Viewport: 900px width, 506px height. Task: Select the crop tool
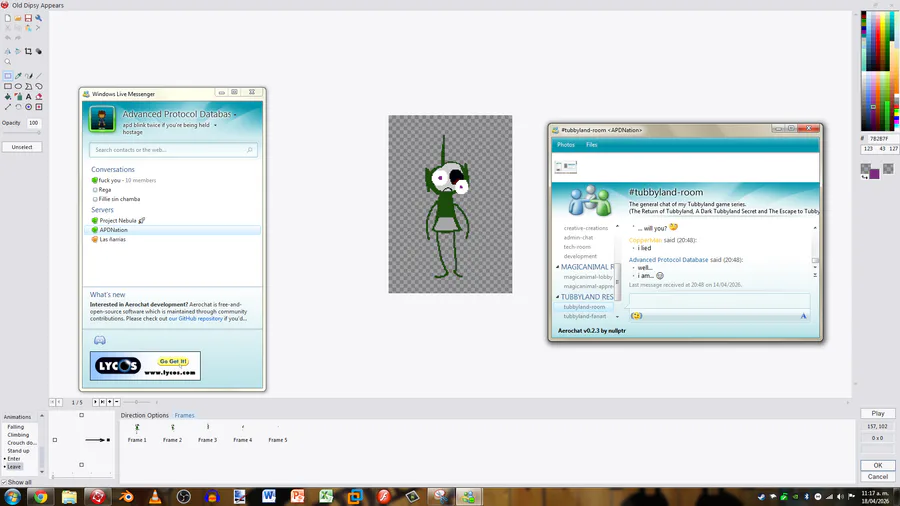pos(28,51)
